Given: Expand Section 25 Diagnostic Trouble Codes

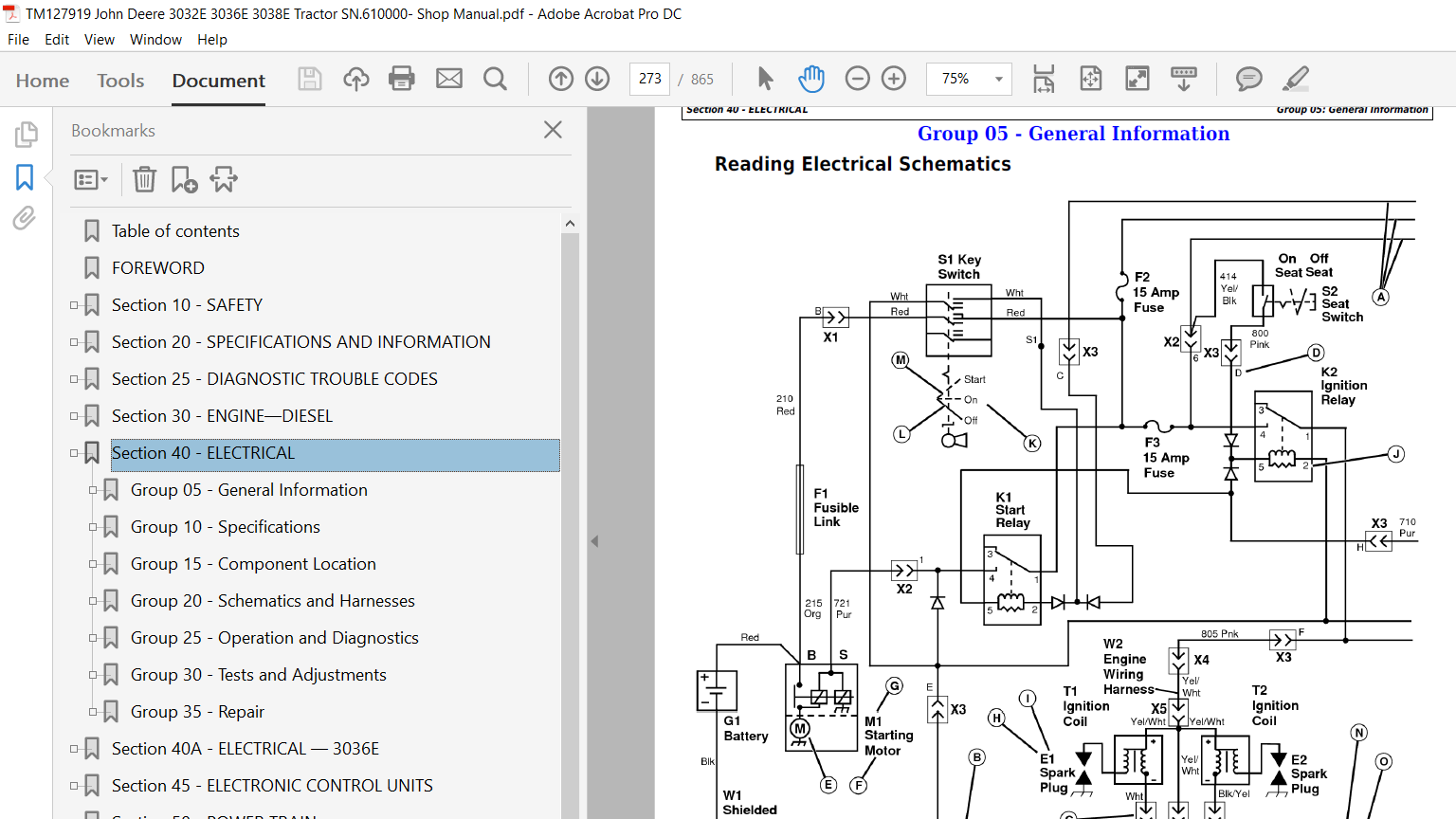Looking at the screenshot, I should [75, 379].
